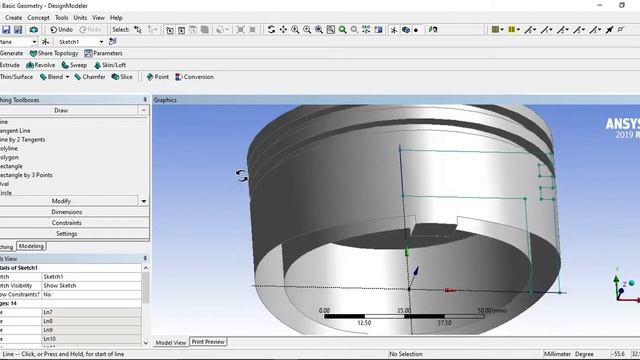The width and height of the screenshot is (640, 360).
Task: Click the Display Vertices icon
Action: point(621,30)
